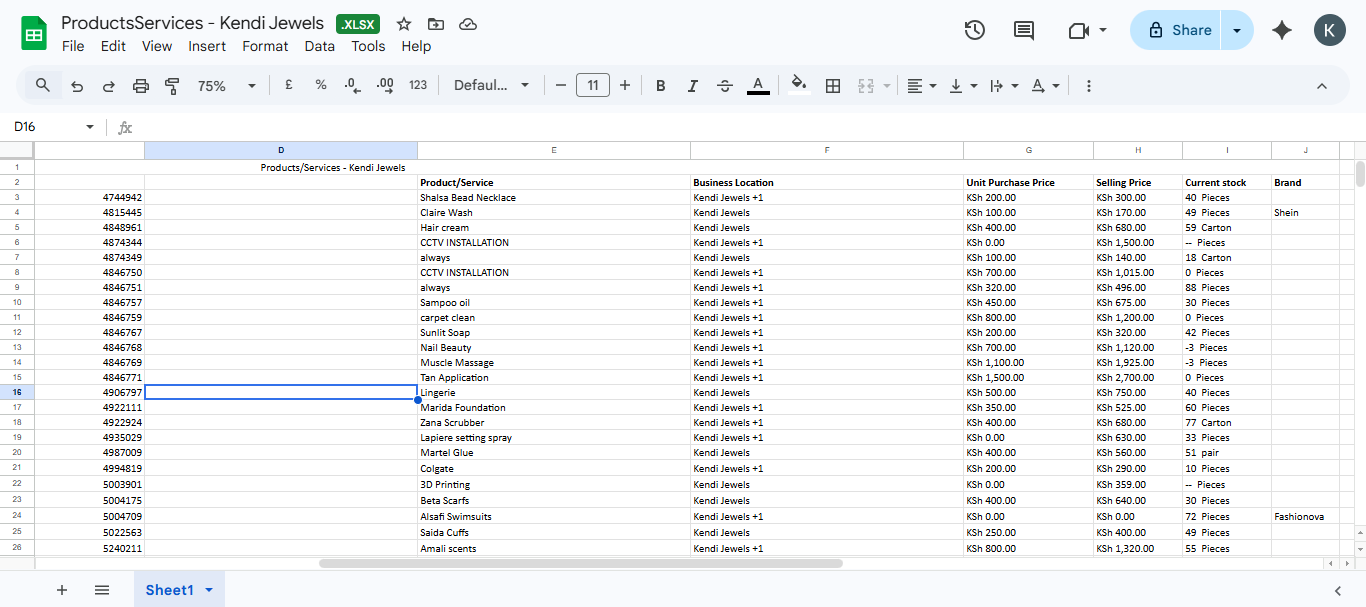This screenshot has height=607, width=1366.
Task: Open the font family dropdown
Action: [x=491, y=86]
